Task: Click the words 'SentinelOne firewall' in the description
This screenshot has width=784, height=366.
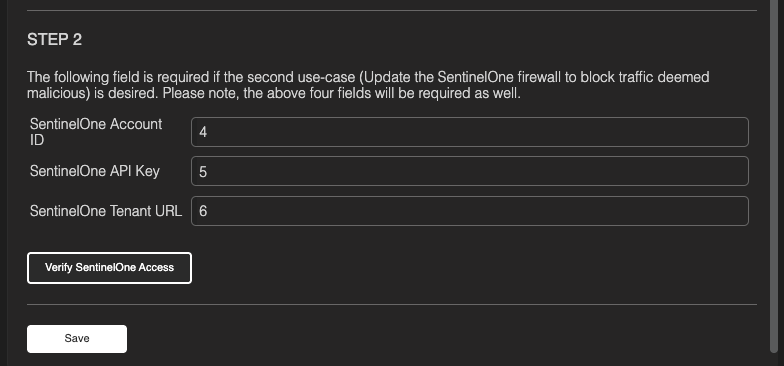Action: (x=506, y=77)
